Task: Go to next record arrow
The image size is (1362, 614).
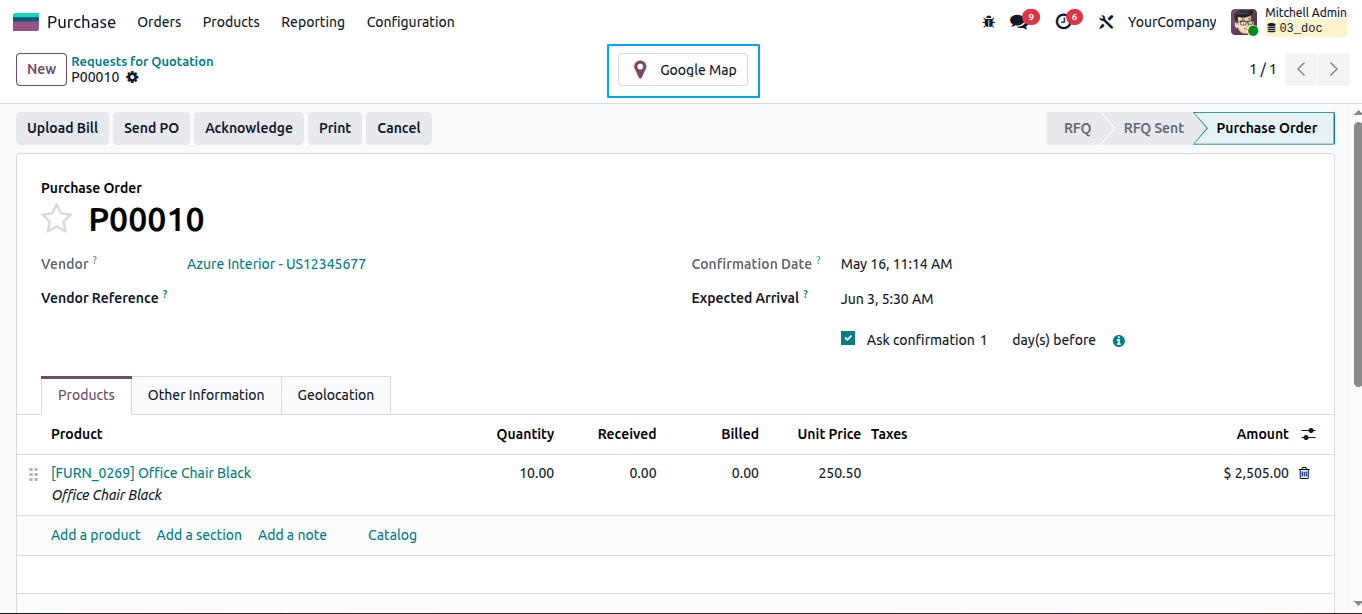Action: click(1333, 69)
